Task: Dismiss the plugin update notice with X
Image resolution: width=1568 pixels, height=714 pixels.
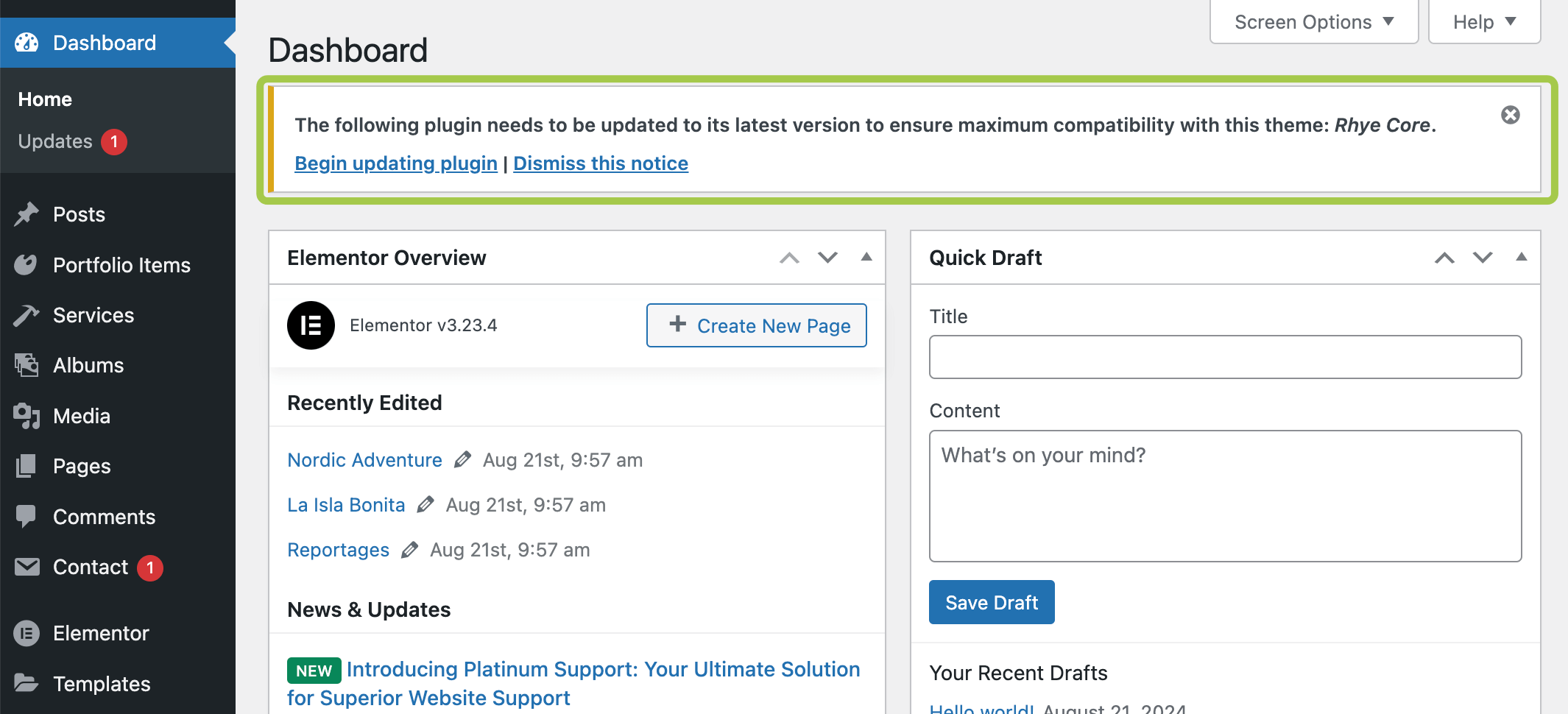Action: point(1510,115)
